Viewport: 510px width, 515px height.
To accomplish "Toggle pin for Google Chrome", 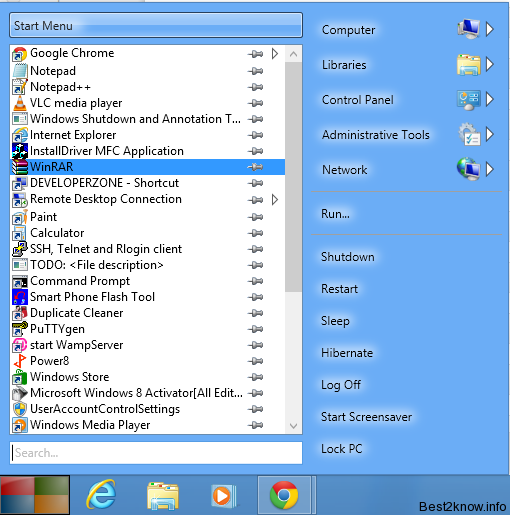I will [256, 54].
